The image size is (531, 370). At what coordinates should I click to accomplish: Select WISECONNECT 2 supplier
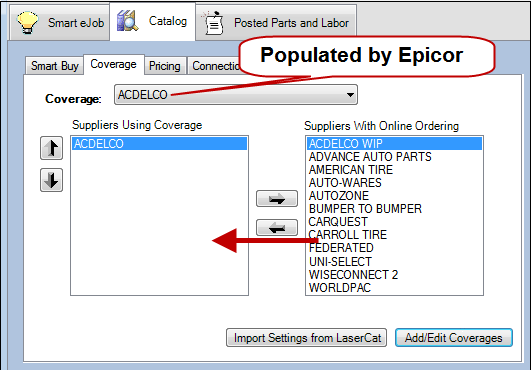(394, 275)
